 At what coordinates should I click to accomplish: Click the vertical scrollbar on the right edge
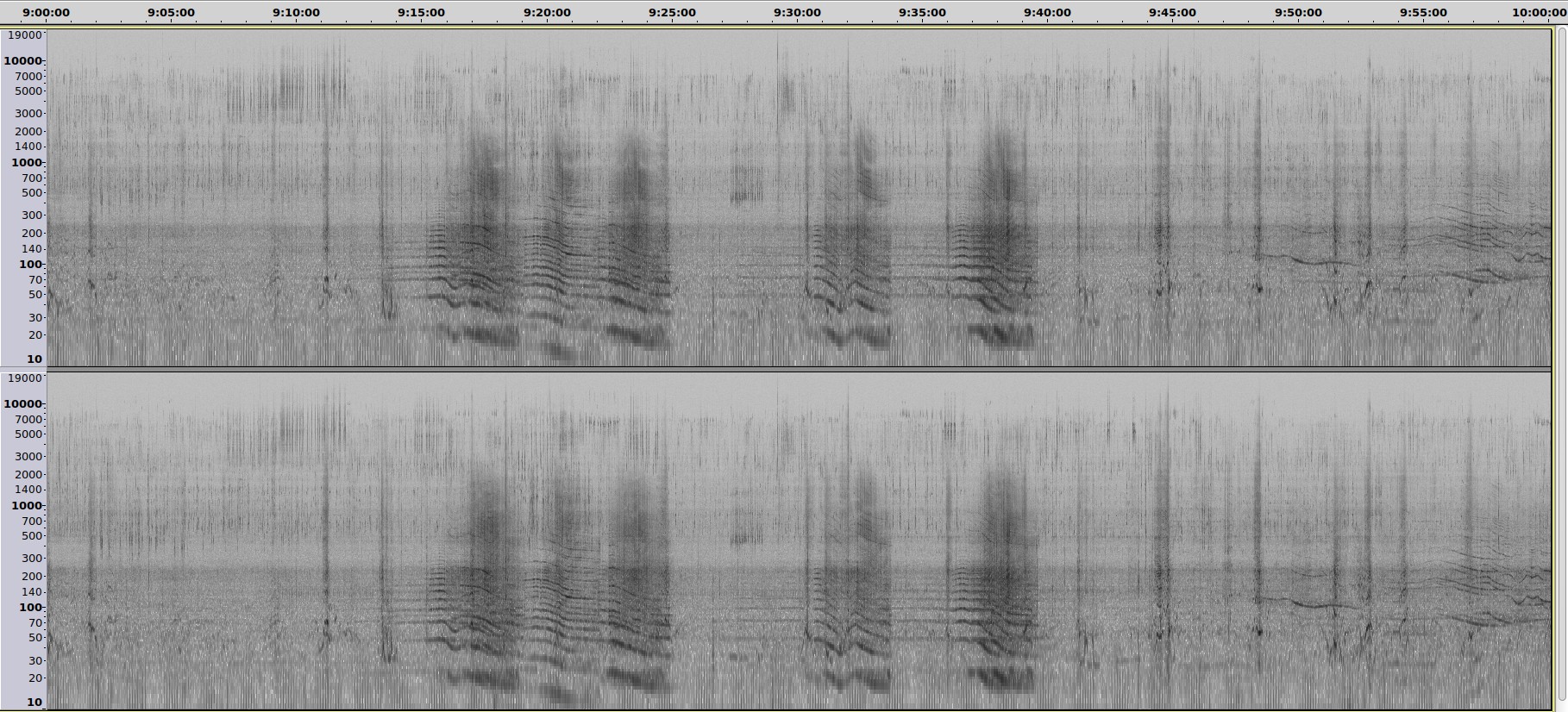pos(1561,362)
